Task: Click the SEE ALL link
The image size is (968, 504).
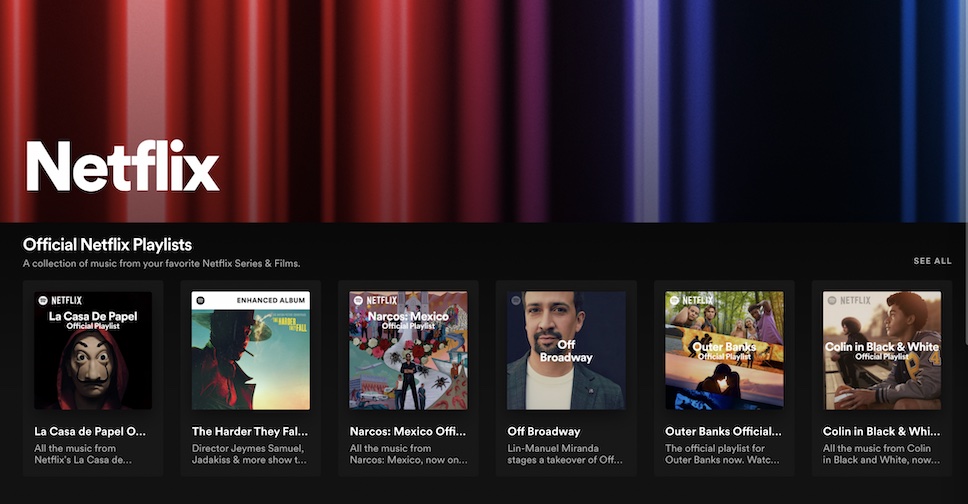Action: coord(932,261)
